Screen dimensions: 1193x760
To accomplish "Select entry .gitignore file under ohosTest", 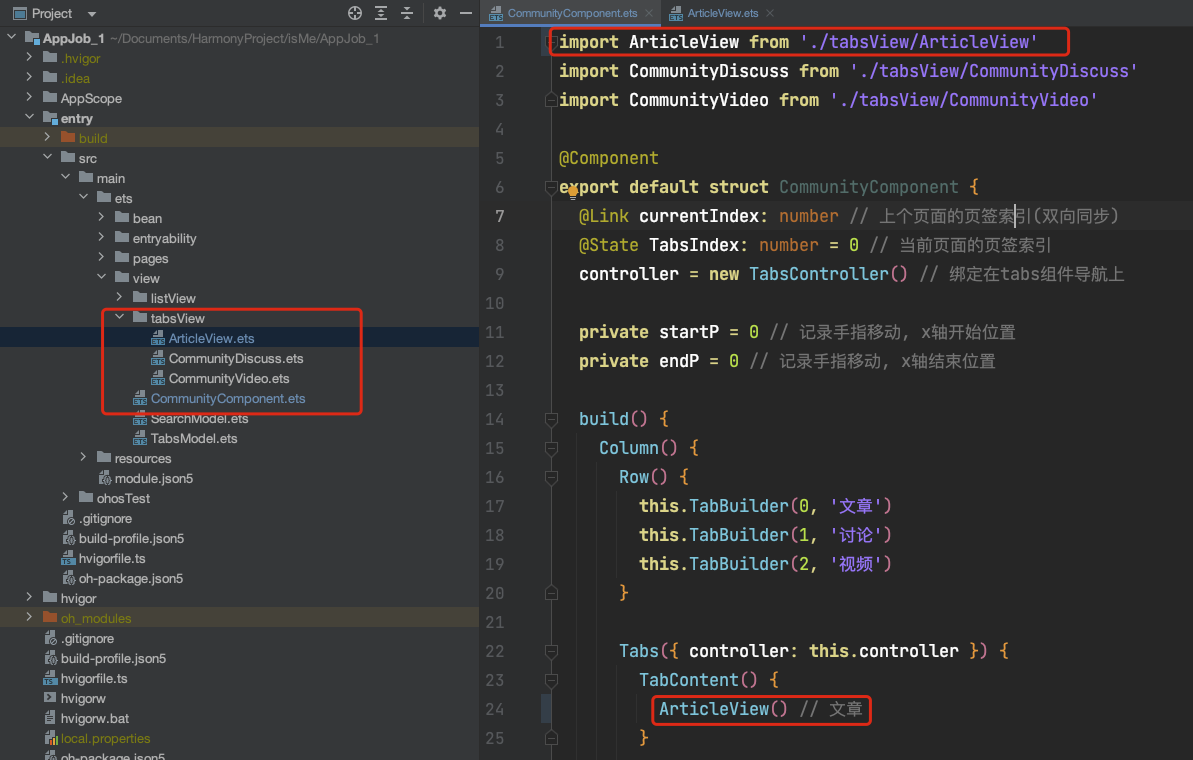I will click(x=106, y=518).
